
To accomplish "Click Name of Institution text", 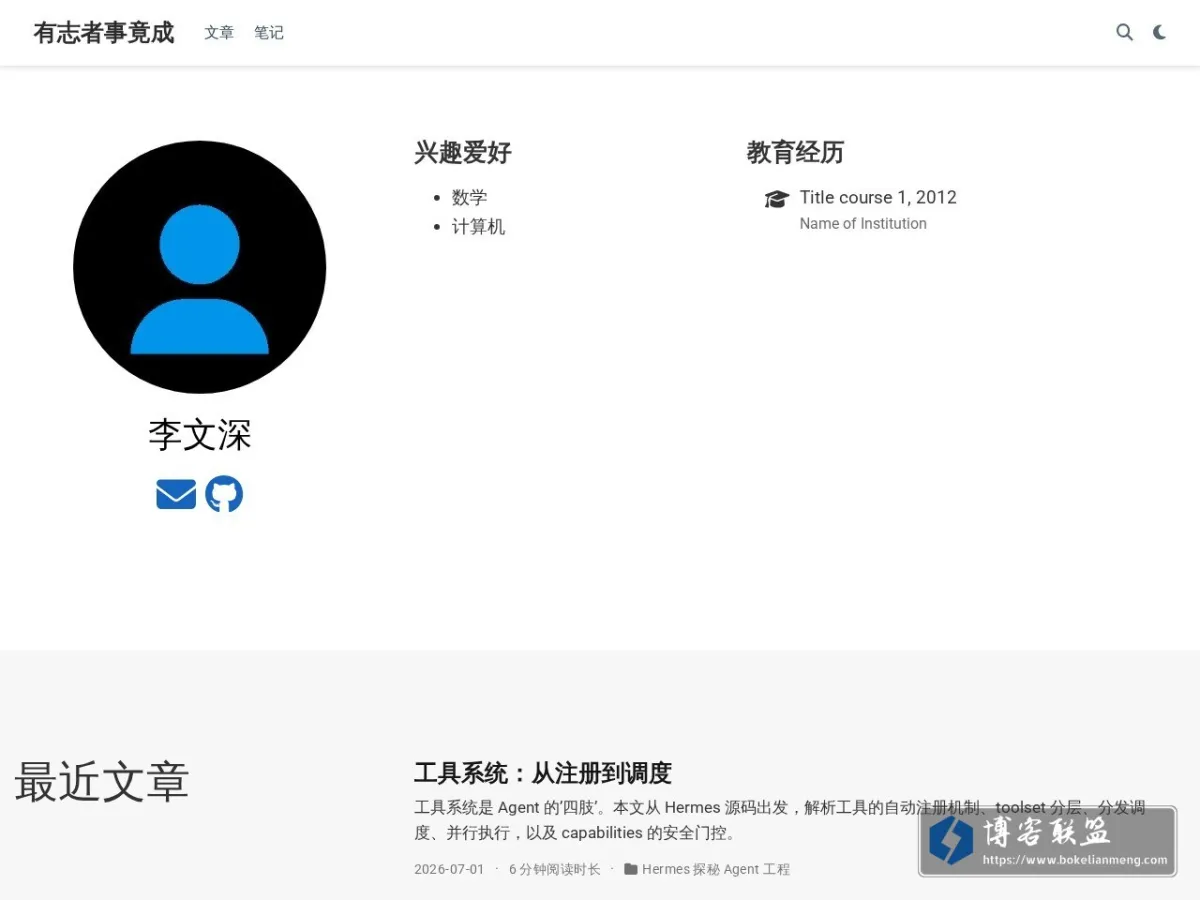I will pyautogui.click(x=863, y=224).
